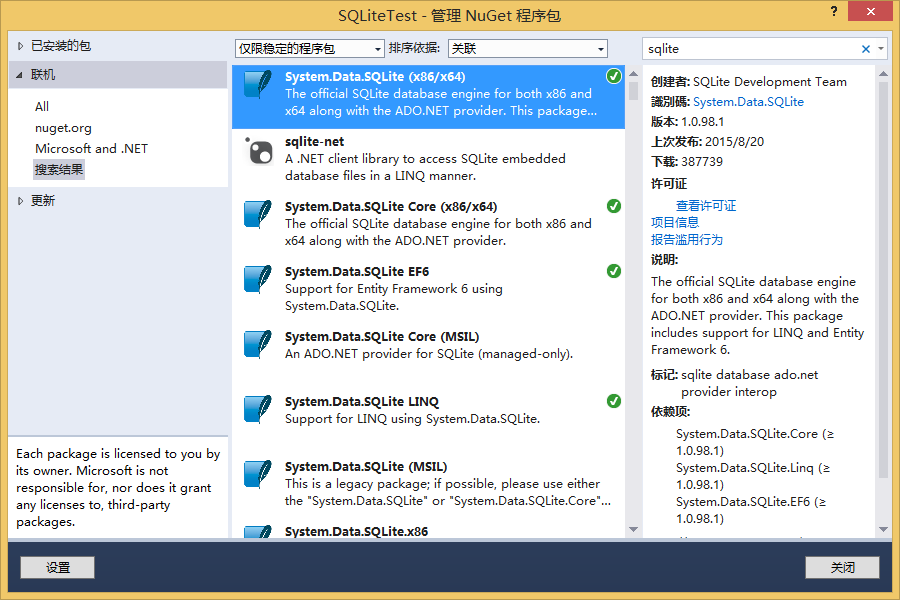900x600 pixels.
Task: Click installed checkmark on System.Data.SQLite EF6
Action: tap(614, 271)
